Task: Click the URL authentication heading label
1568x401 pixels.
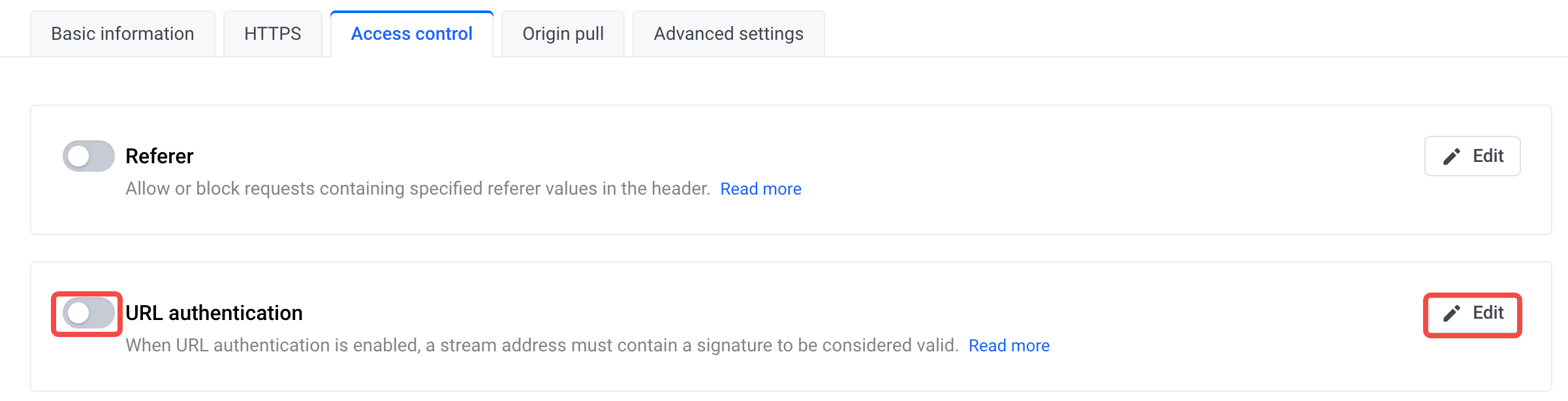Action: tap(214, 313)
